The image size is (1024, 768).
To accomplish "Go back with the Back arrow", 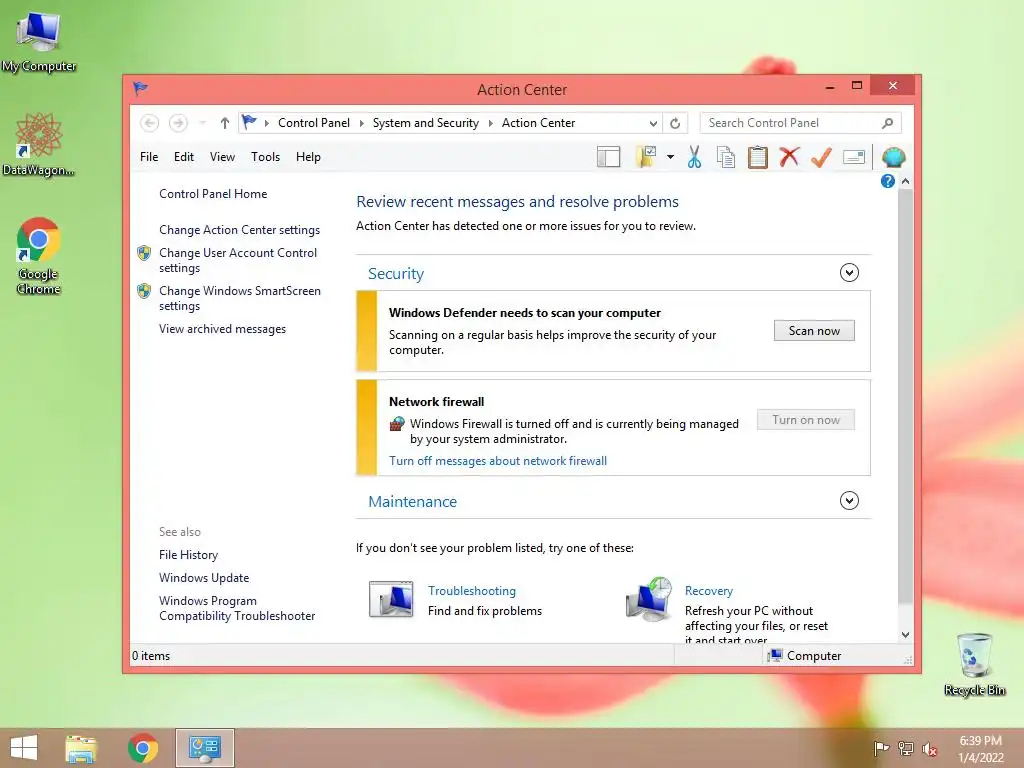I will pyautogui.click(x=150, y=123).
